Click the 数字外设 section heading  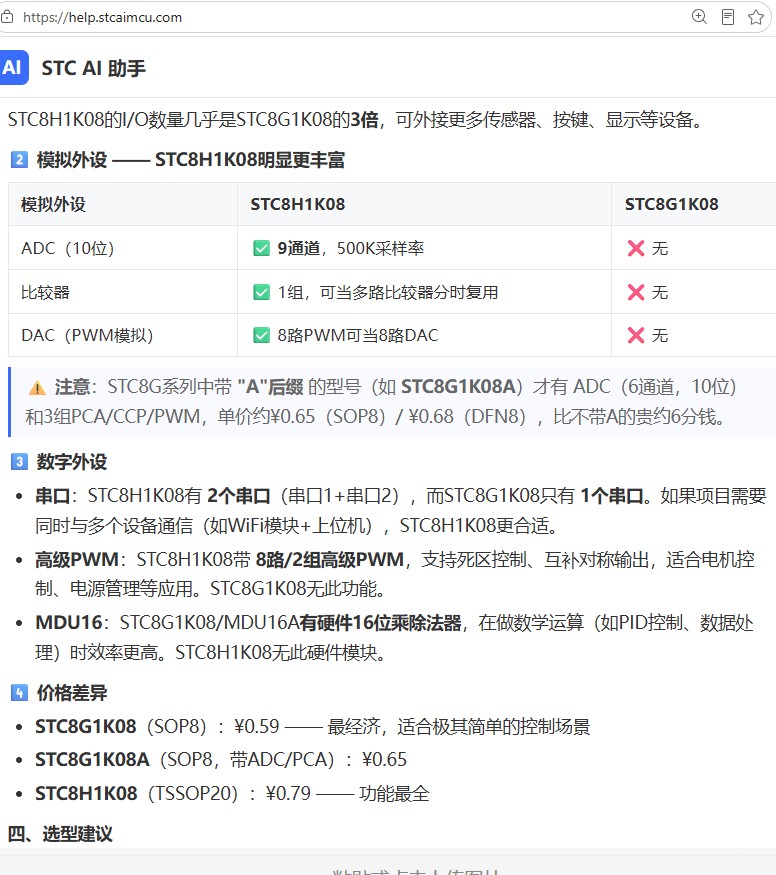click(x=71, y=461)
